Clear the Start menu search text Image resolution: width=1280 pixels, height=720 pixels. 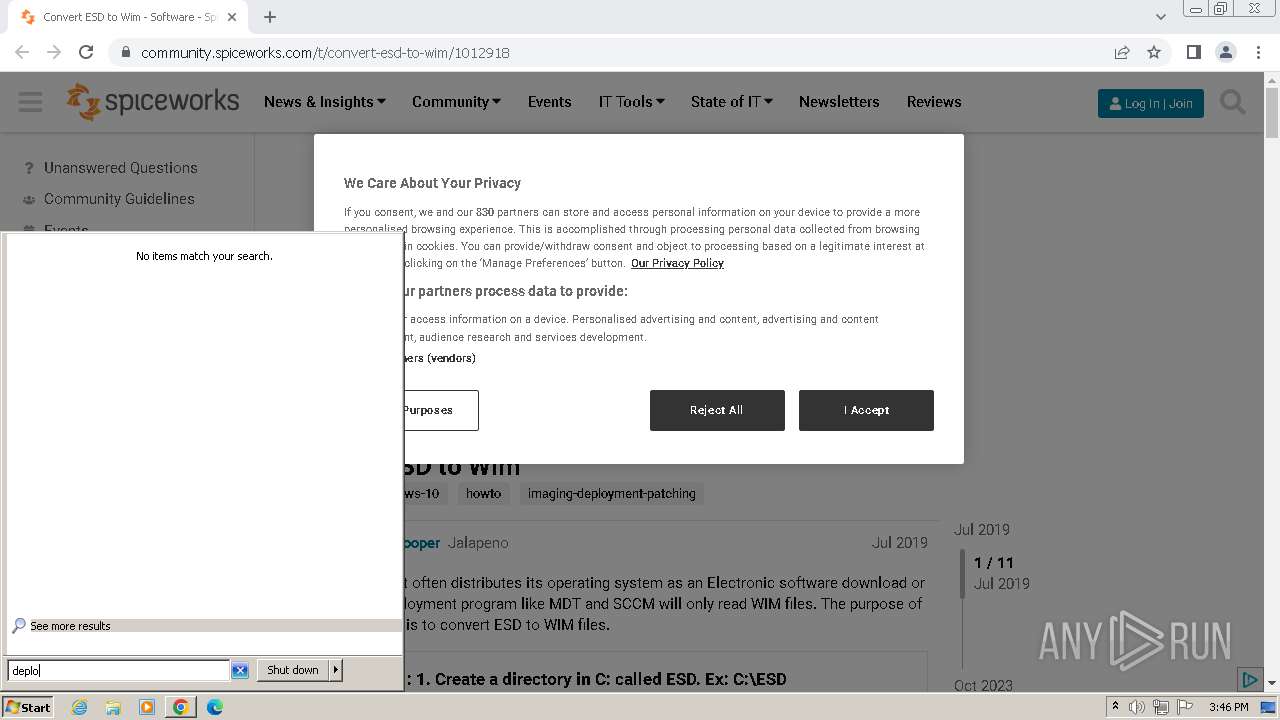coord(240,671)
